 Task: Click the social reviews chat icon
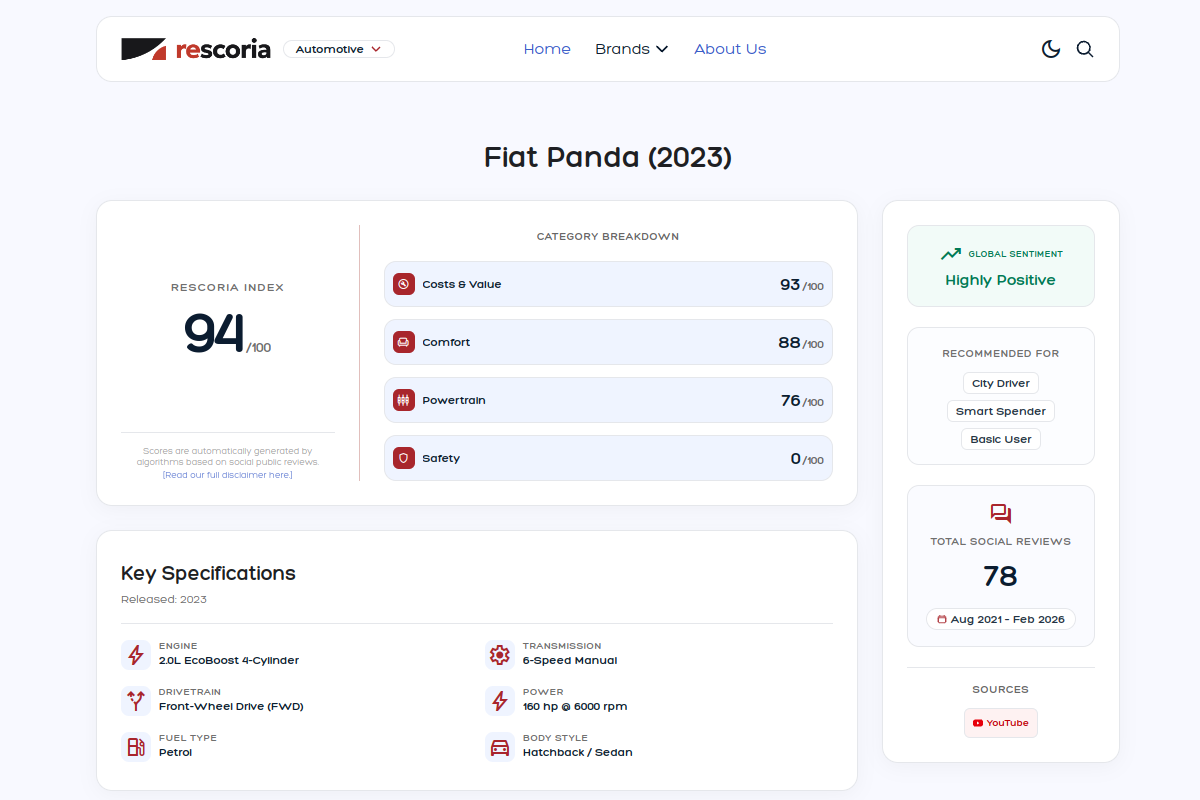coord(1001,514)
